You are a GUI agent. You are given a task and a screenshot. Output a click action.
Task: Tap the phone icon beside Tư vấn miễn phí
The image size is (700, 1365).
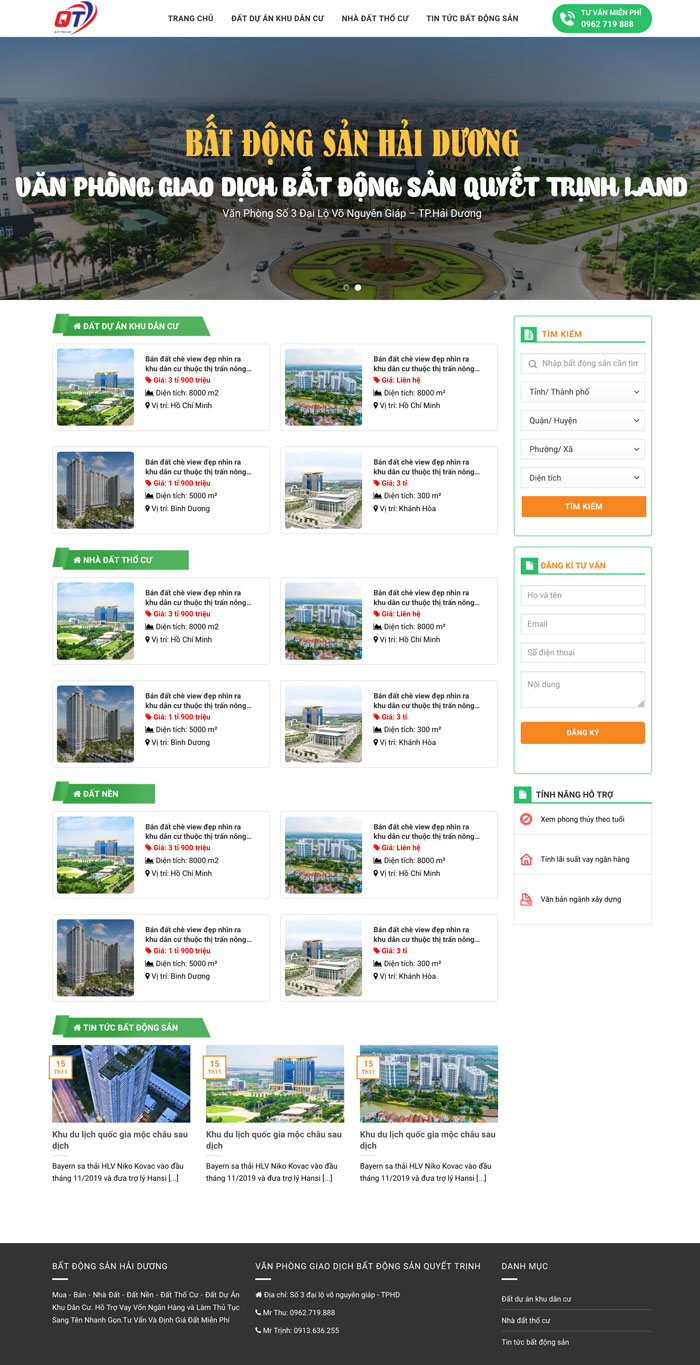[568, 18]
